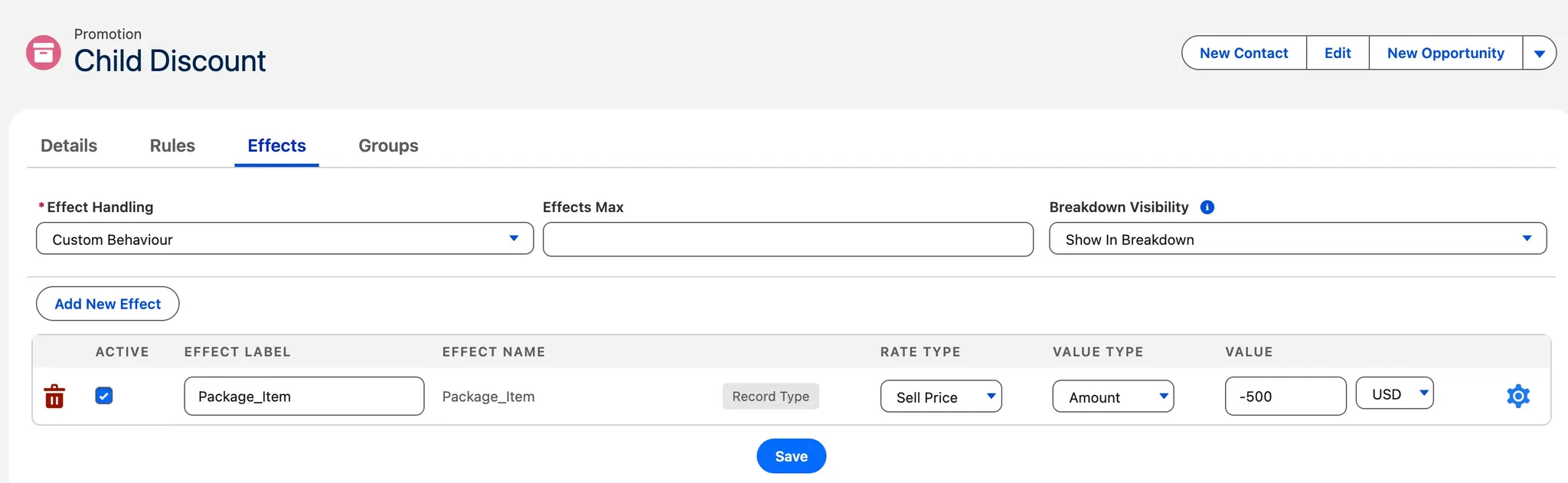This screenshot has width=1568, height=483.
Task: Expand the Breakdown Visibility dropdown
Action: (x=1297, y=239)
